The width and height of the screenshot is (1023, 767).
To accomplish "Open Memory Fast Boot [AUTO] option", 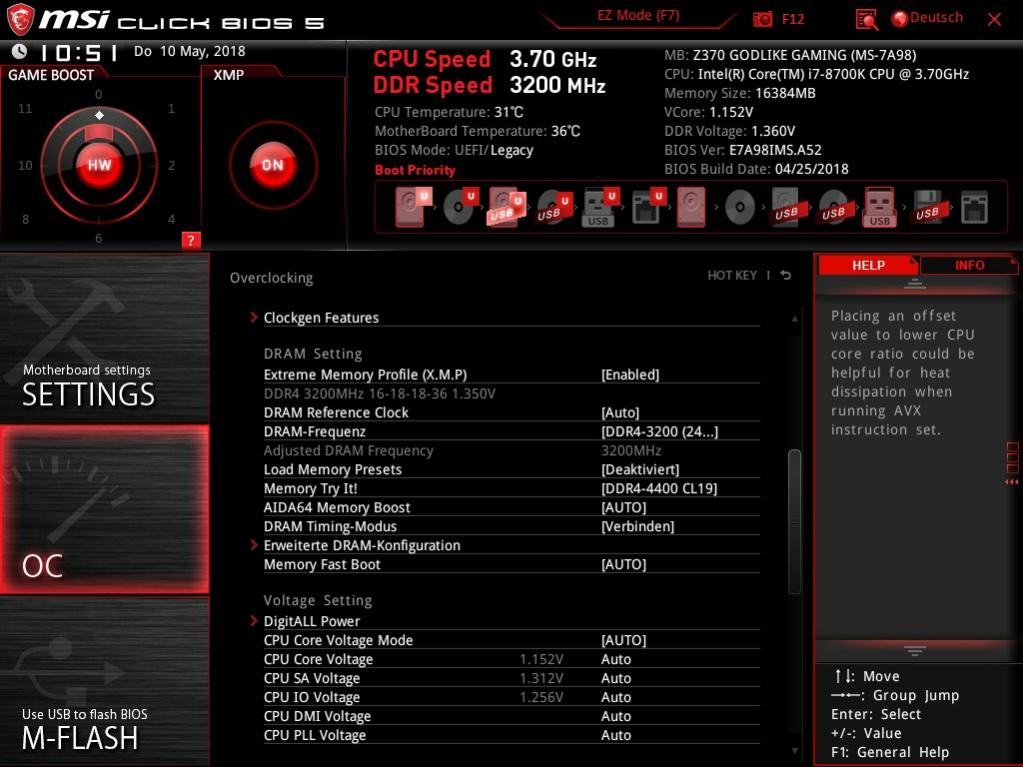I will (x=624, y=564).
